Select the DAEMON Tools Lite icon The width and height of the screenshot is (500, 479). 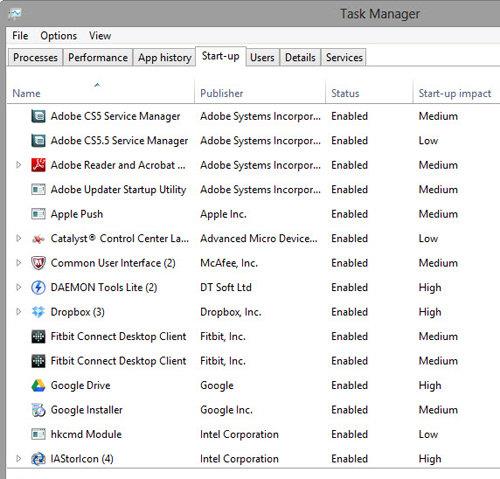[x=38, y=287]
